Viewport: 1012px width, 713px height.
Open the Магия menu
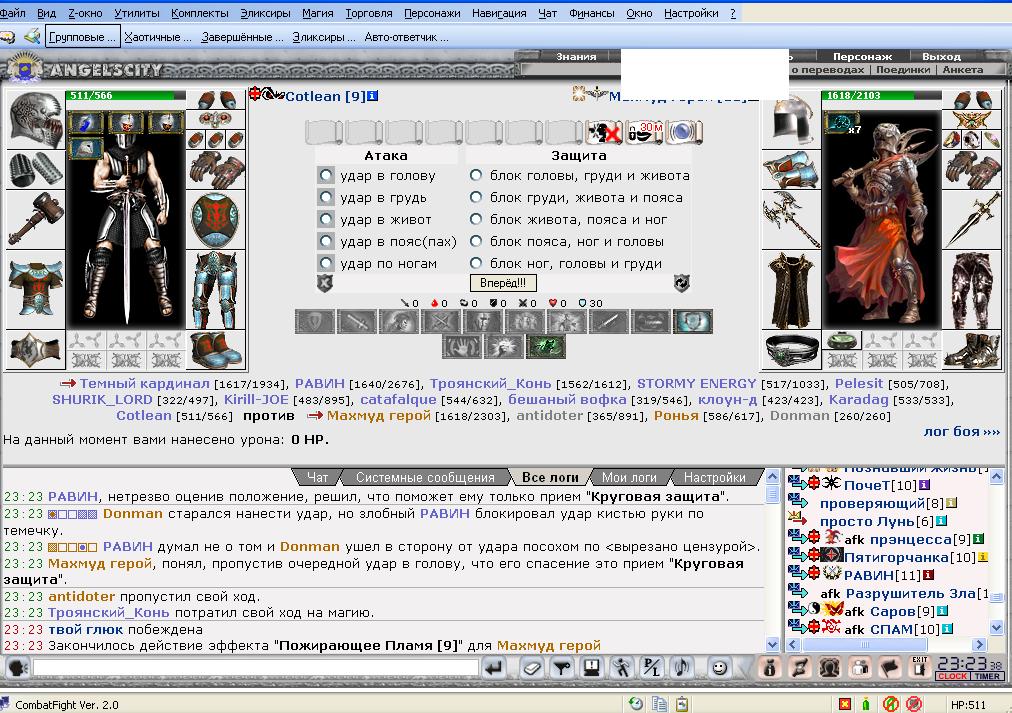coord(318,13)
